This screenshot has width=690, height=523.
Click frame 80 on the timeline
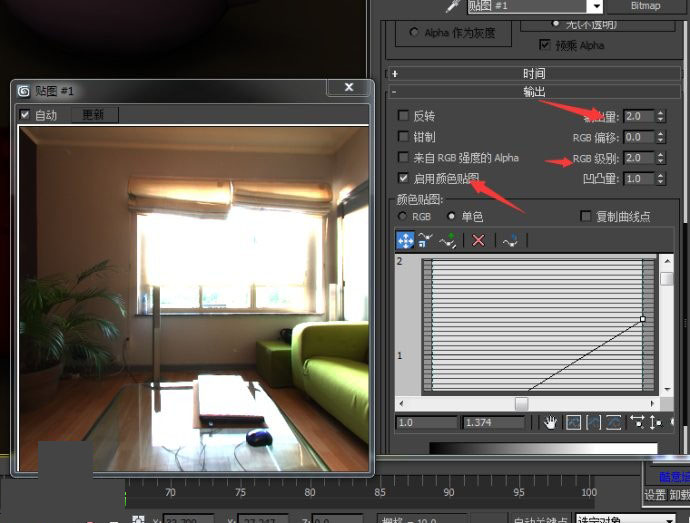[x=309, y=492]
